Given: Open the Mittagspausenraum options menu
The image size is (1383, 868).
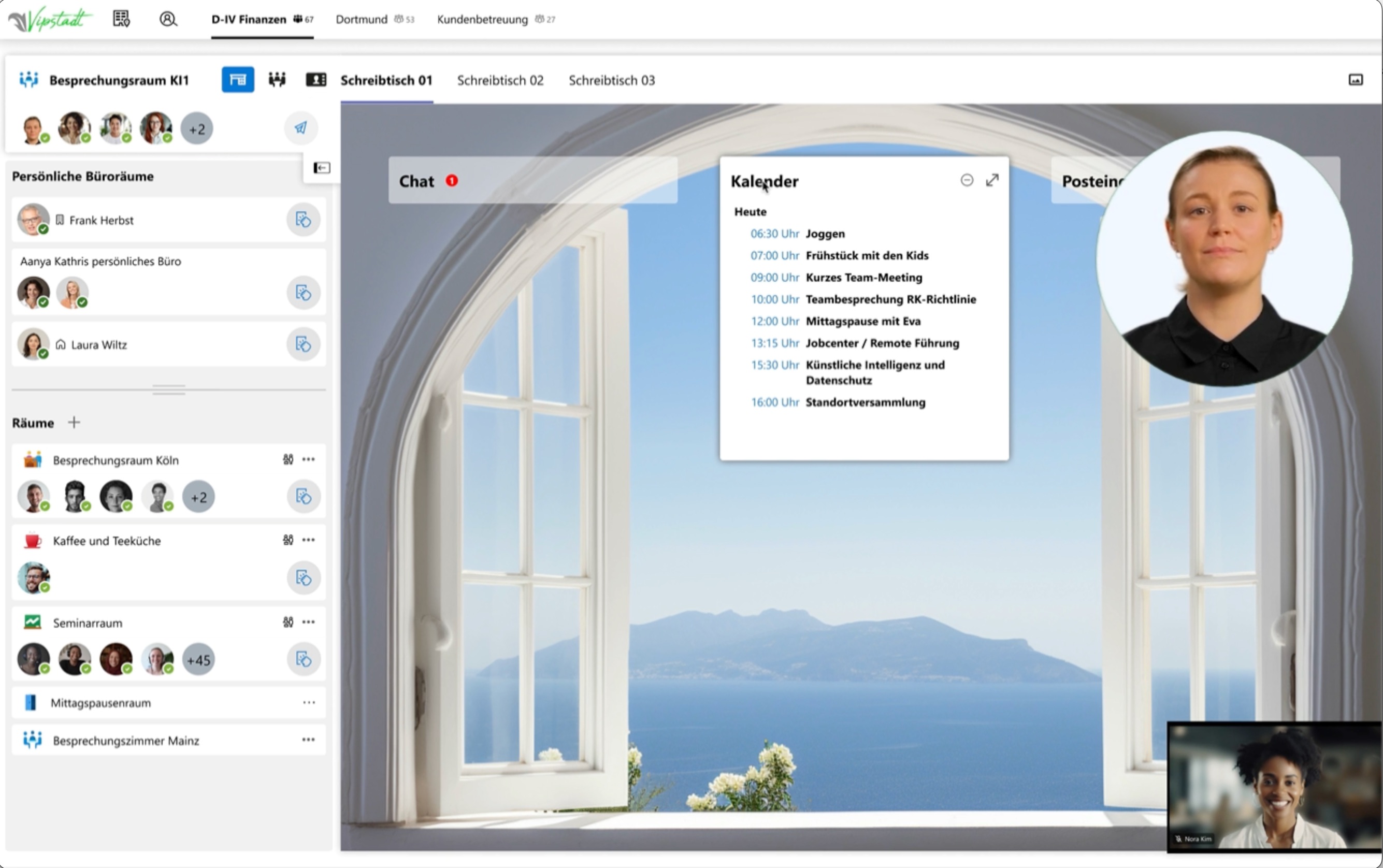Looking at the screenshot, I should [308, 703].
